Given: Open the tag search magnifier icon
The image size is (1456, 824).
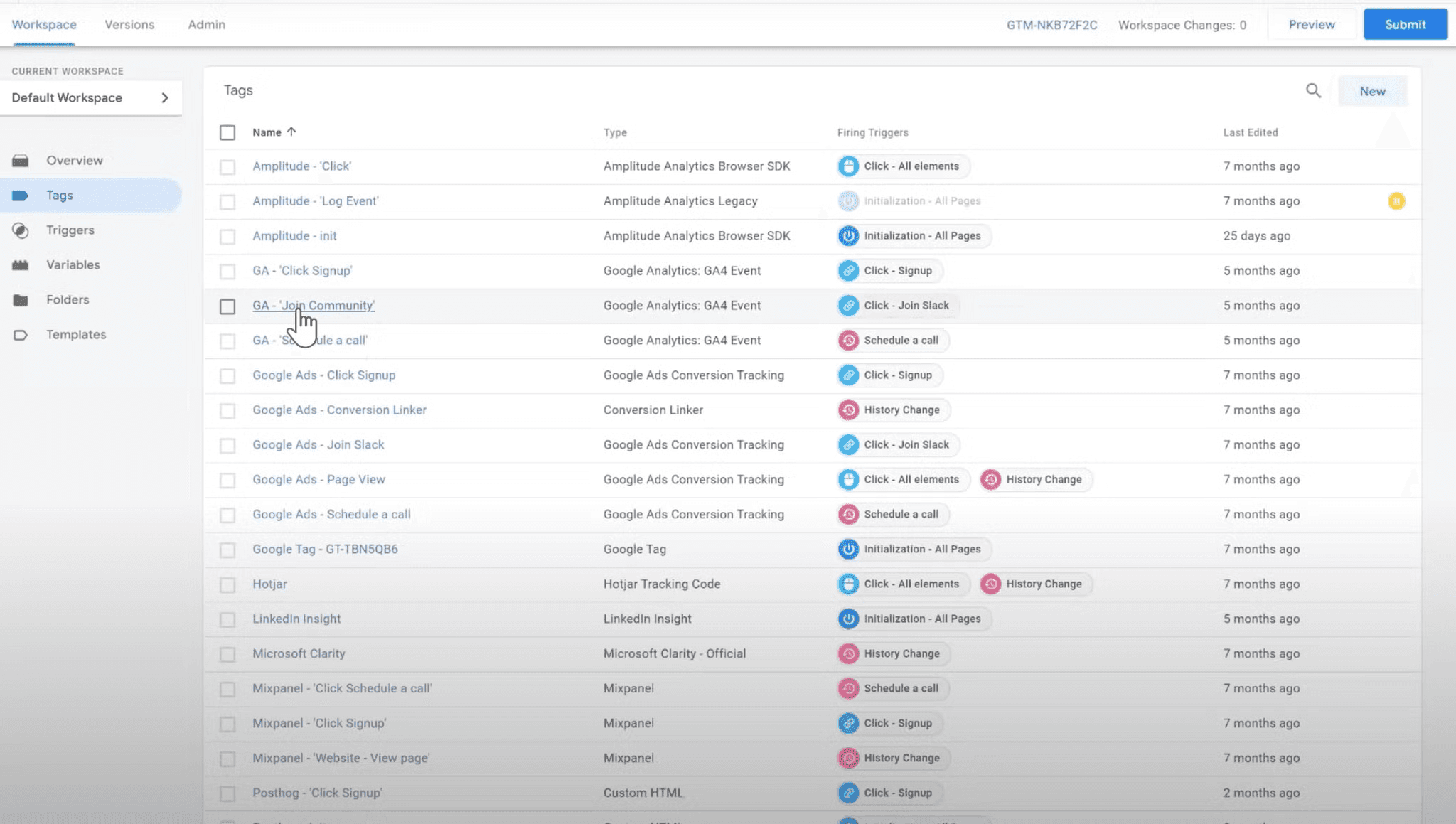Looking at the screenshot, I should 1313,91.
